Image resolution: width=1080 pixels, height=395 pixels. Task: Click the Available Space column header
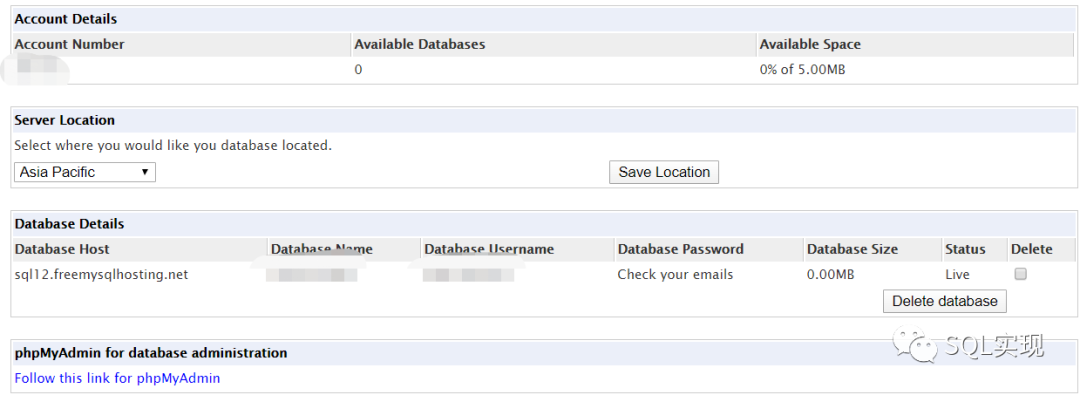810,44
